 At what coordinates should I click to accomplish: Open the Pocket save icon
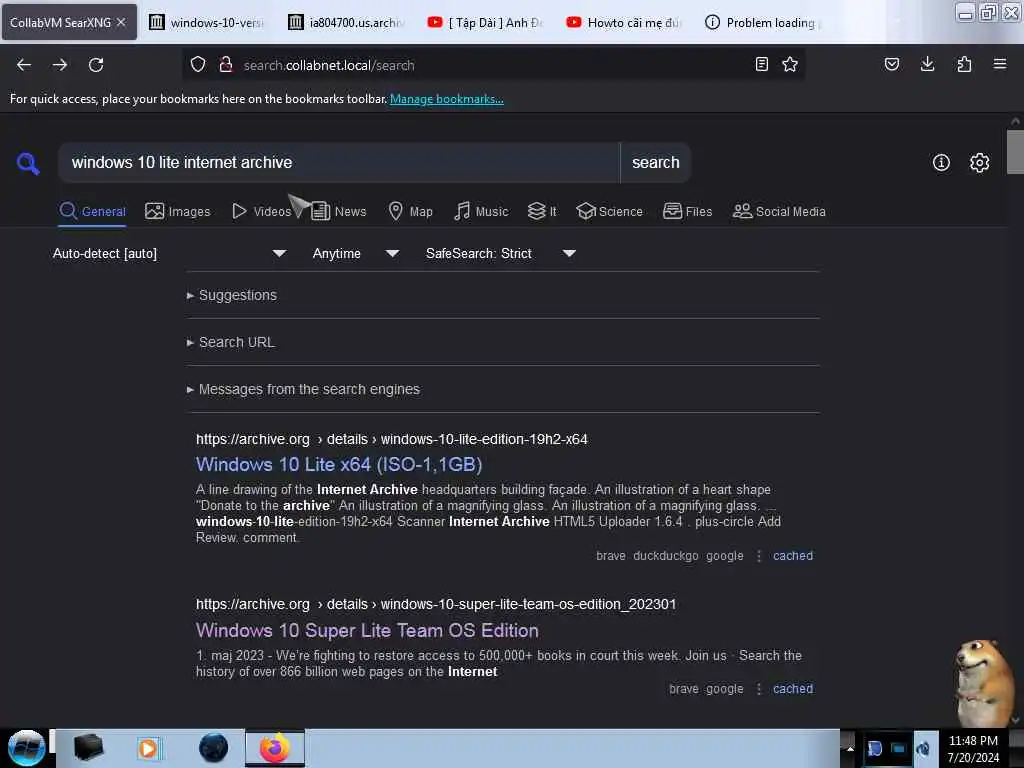(892, 64)
